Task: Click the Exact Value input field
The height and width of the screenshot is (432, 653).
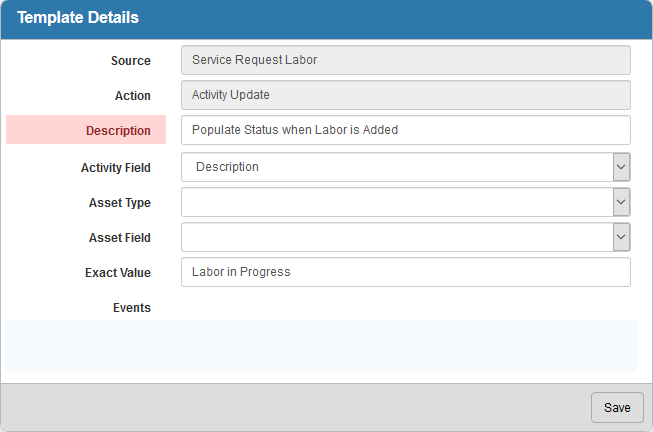Action: pyautogui.click(x=406, y=272)
